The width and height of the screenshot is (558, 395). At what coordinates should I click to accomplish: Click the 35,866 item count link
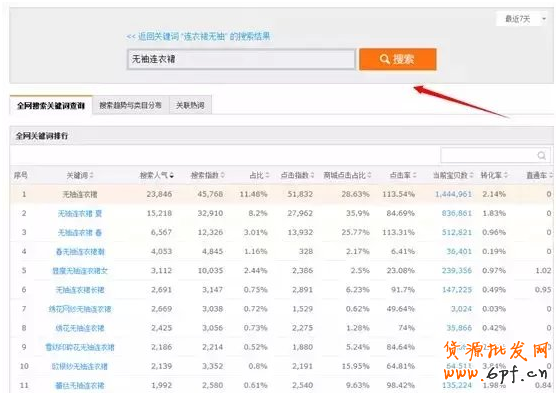pyautogui.click(x=459, y=328)
